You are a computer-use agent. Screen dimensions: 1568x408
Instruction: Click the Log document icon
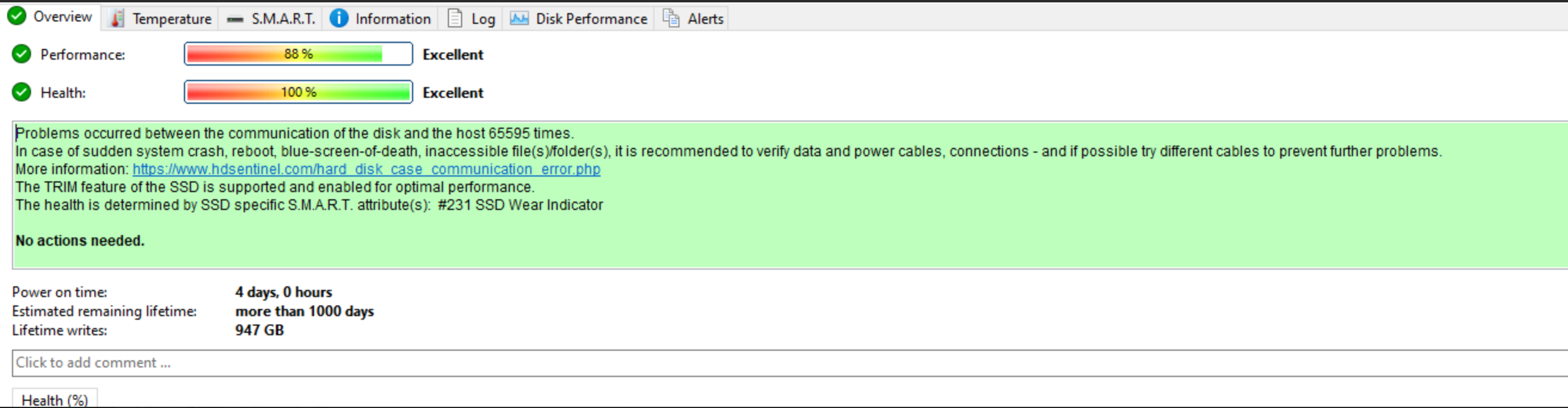454,18
